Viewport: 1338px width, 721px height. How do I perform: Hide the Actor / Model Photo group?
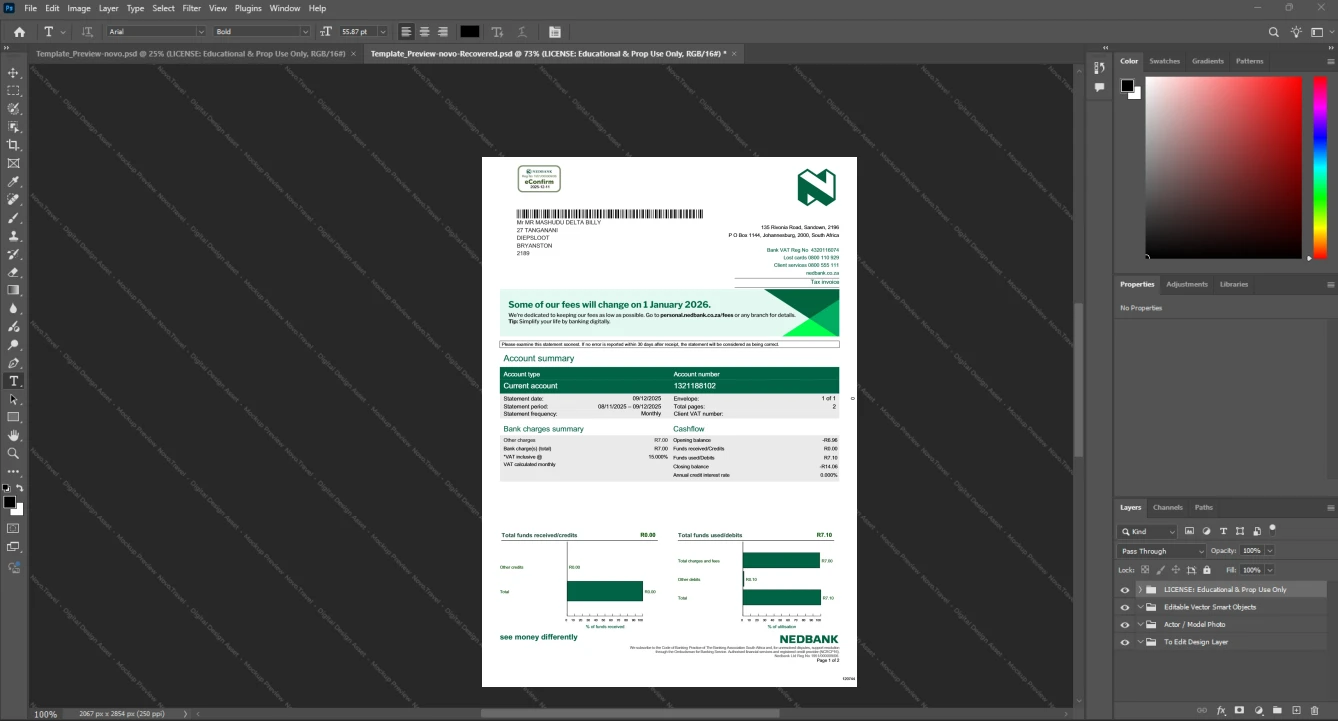click(1125, 624)
